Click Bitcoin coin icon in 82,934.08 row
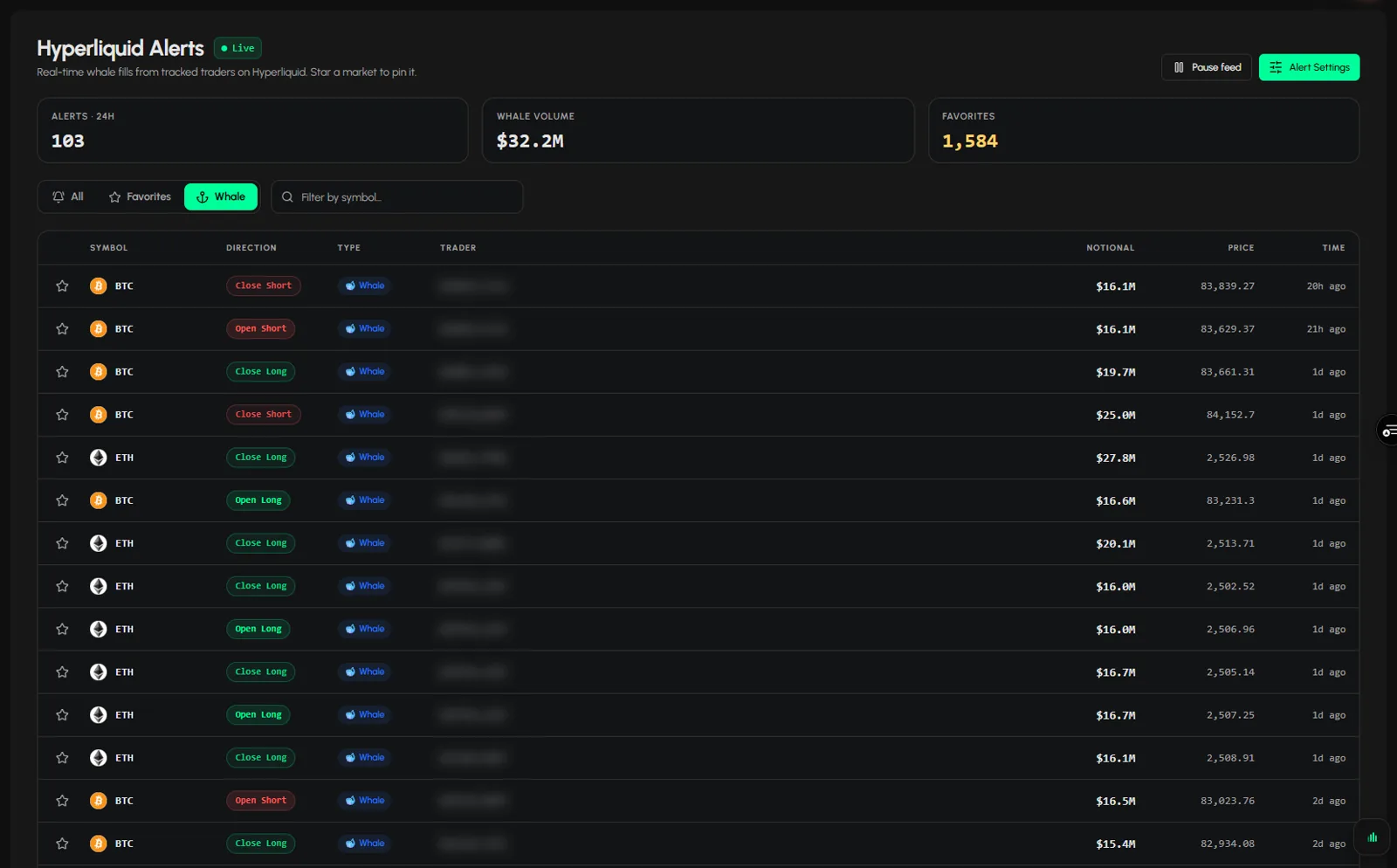 point(99,844)
